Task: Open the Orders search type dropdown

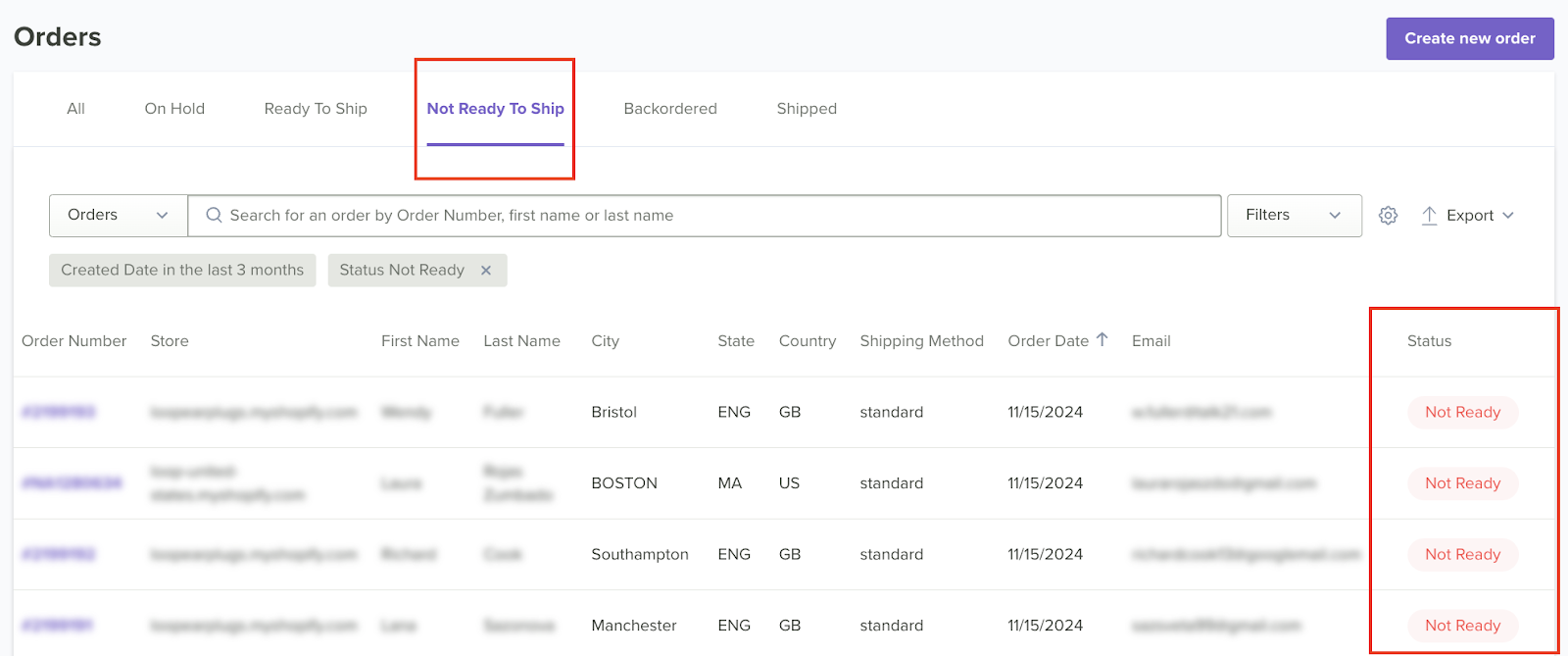Action: 119,216
